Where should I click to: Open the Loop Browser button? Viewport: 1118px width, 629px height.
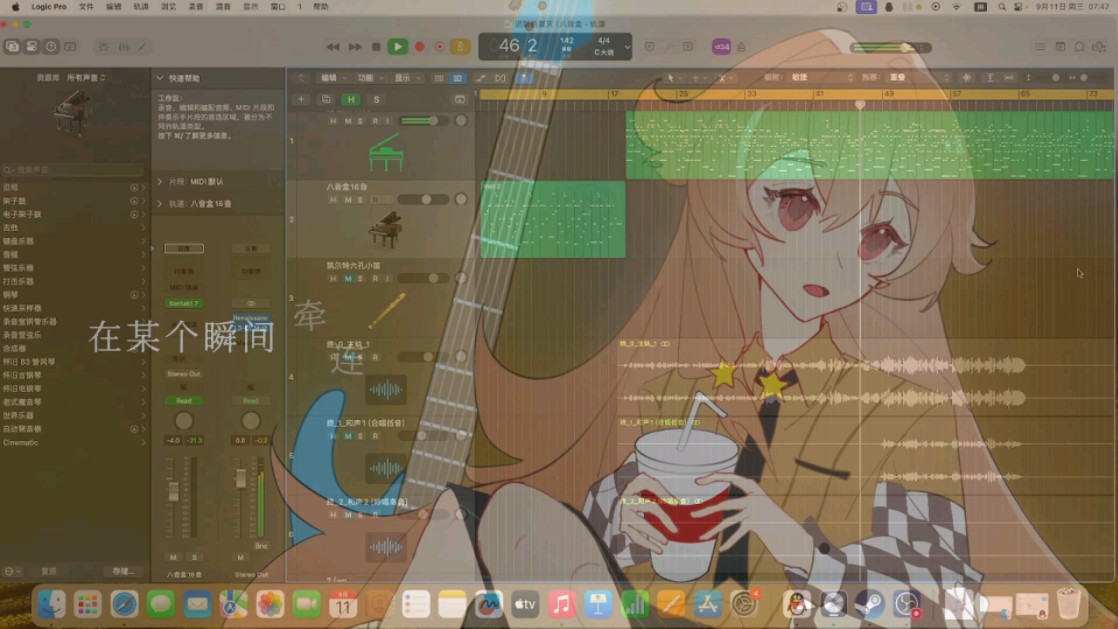coord(1079,47)
